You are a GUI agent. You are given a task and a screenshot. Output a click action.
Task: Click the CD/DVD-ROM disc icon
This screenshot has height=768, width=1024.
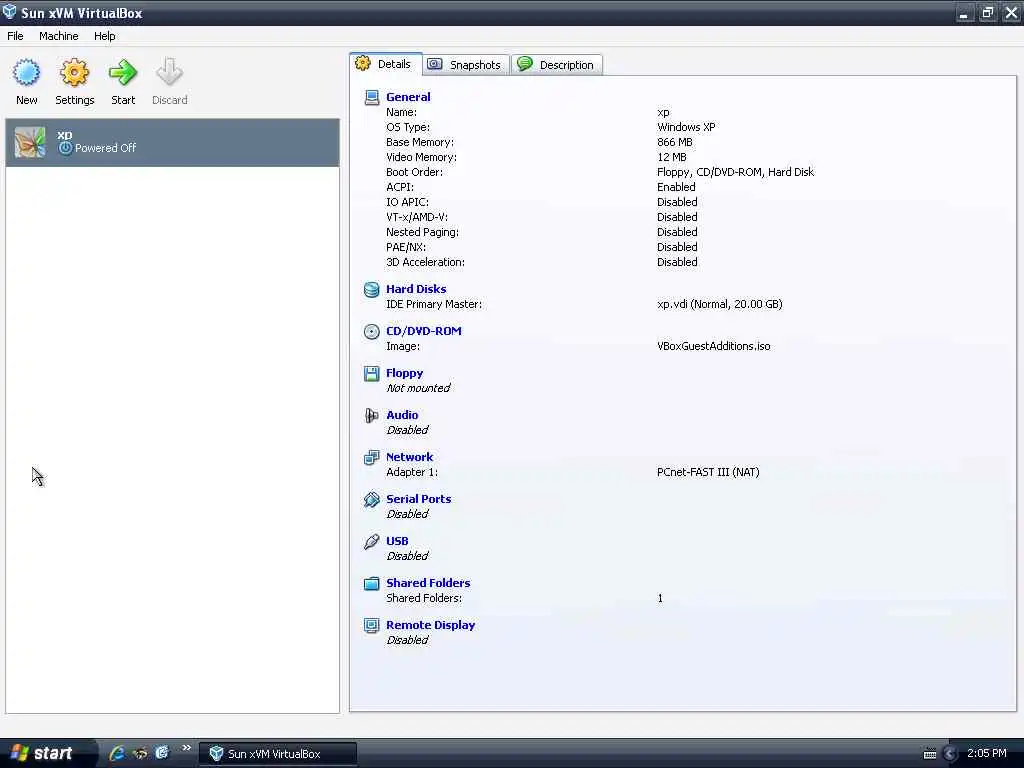click(x=372, y=332)
